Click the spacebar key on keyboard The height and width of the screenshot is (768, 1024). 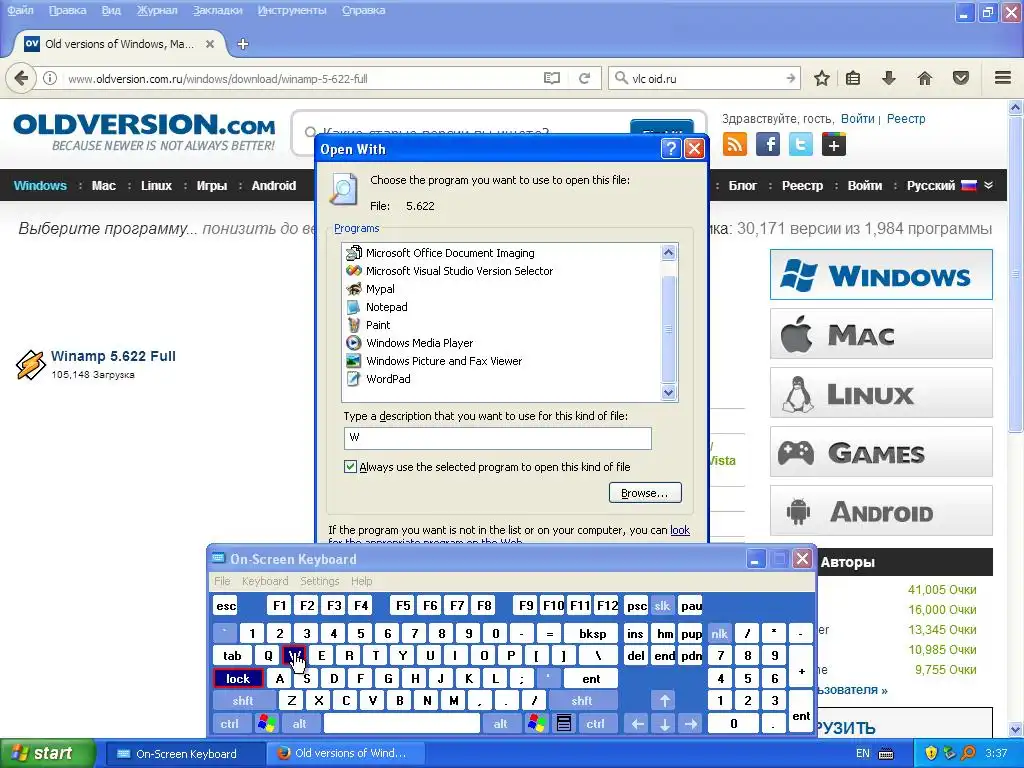[x=402, y=724]
